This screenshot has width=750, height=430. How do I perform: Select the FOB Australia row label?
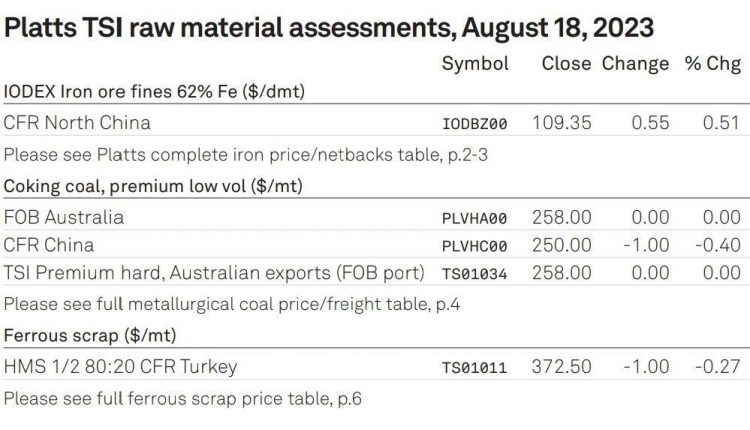point(64,218)
